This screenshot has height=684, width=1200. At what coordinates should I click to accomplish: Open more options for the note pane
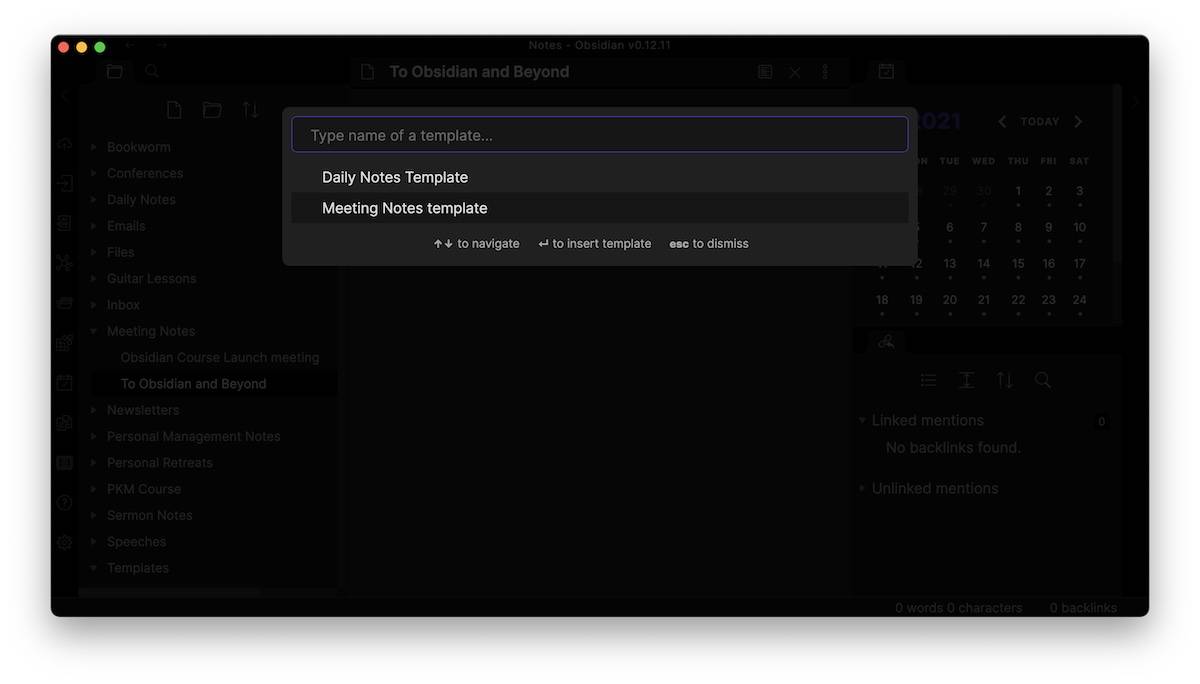[x=825, y=72]
